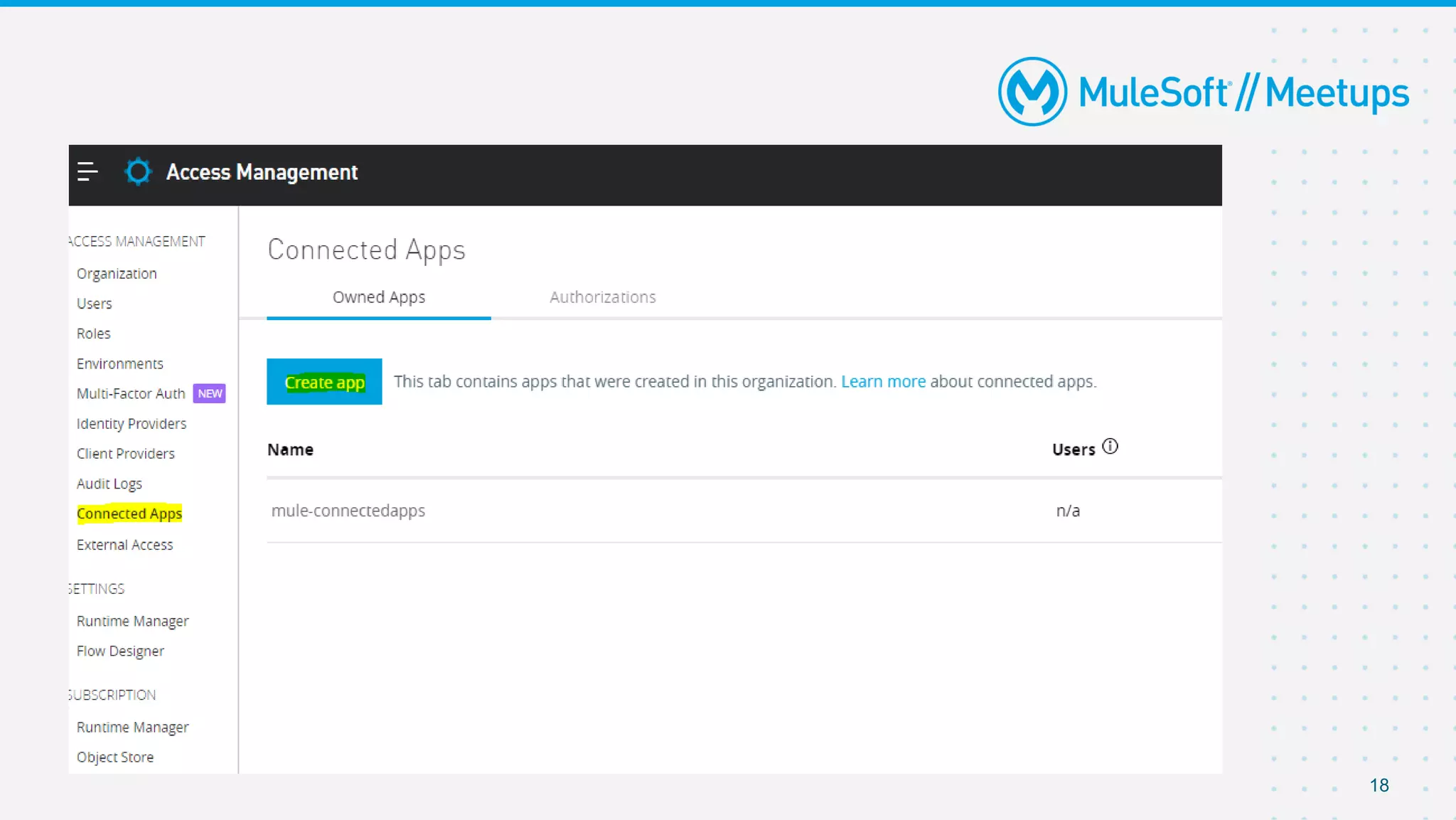Click the MuleSoft logo icon

(1032, 92)
